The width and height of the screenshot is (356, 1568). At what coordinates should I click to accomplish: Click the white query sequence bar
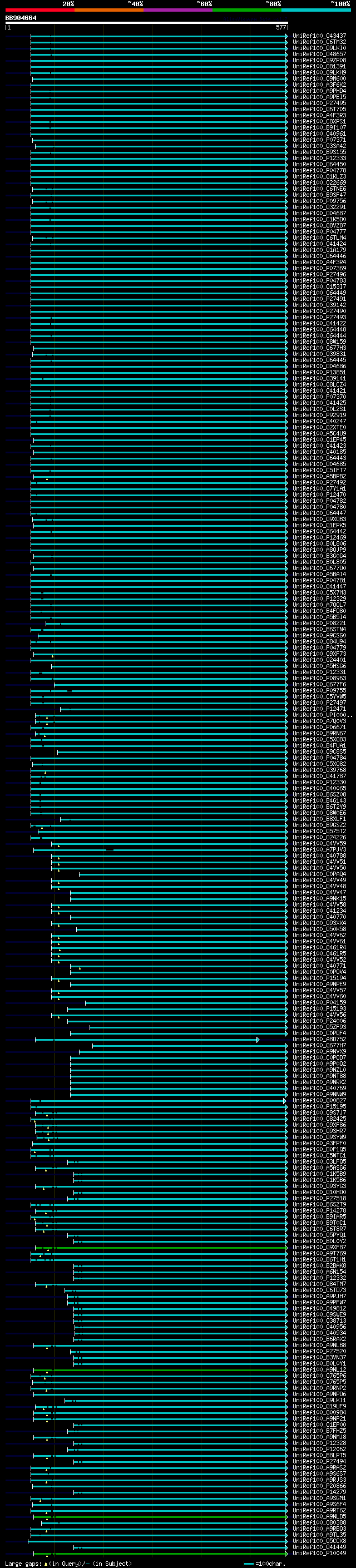point(147,23)
